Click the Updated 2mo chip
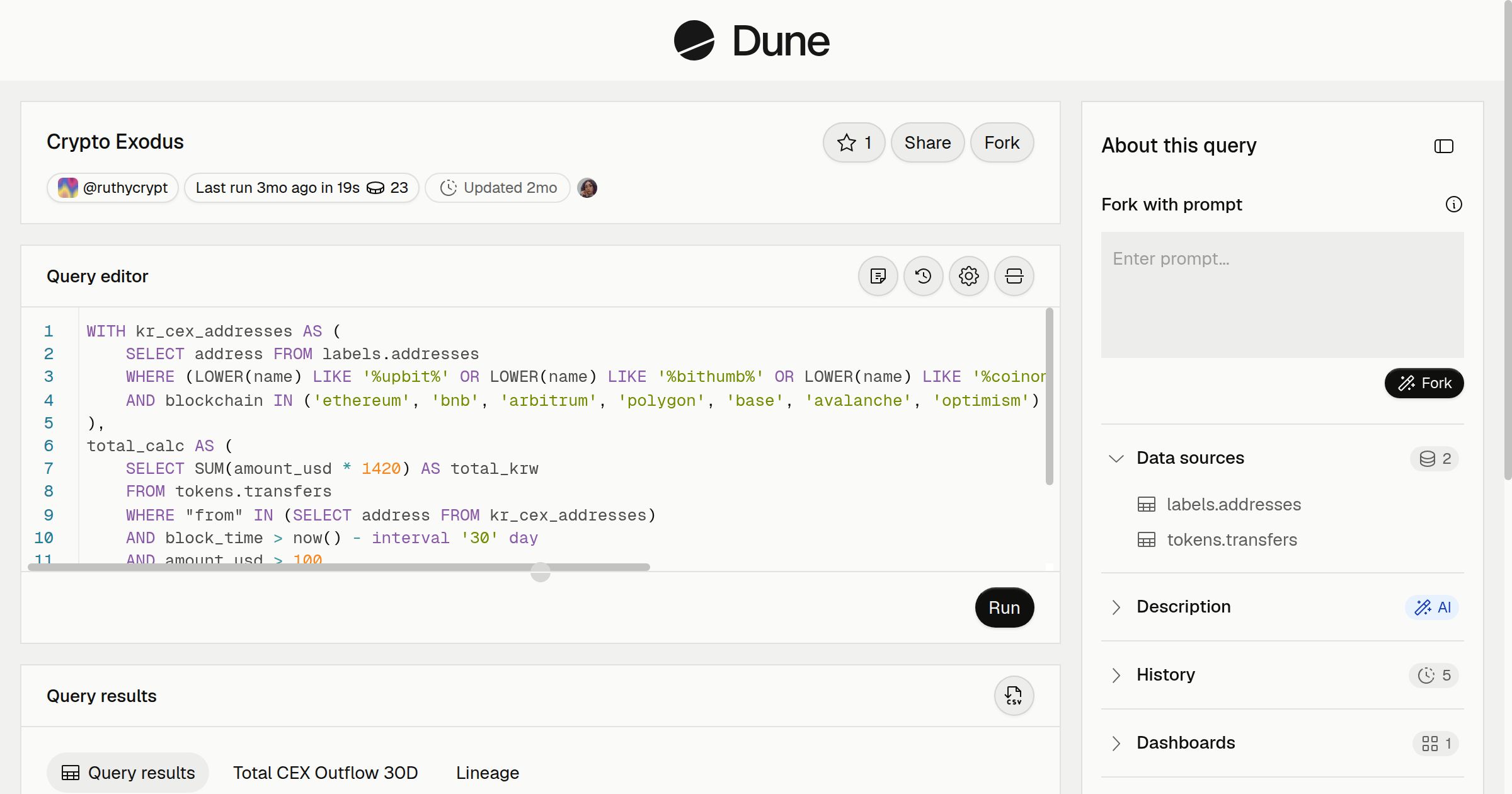 click(498, 188)
